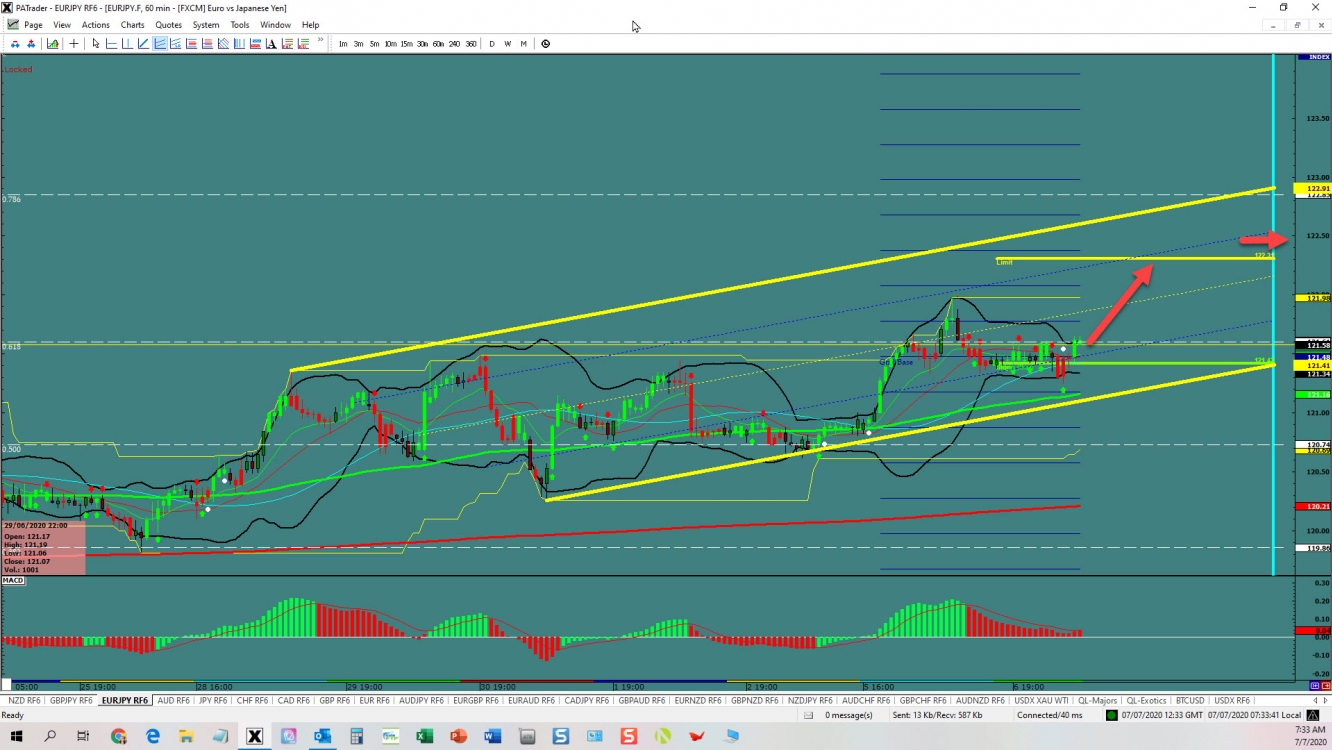The height and width of the screenshot is (750, 1332).
Task: Open the Tools menu
Action: [240, 25]
